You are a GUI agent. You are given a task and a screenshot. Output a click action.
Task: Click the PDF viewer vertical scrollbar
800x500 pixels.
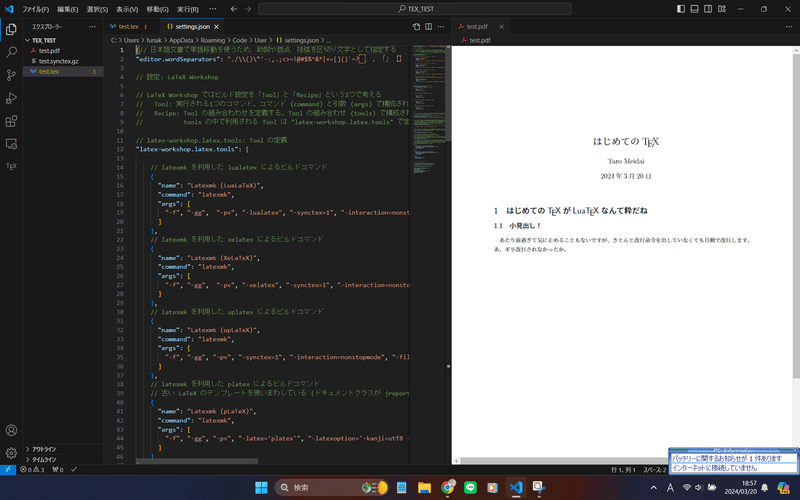click(796, 214)
